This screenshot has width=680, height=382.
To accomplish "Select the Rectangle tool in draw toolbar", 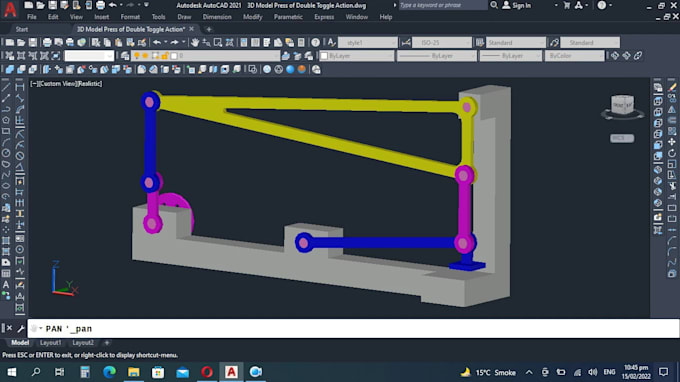I will point(6,131).
